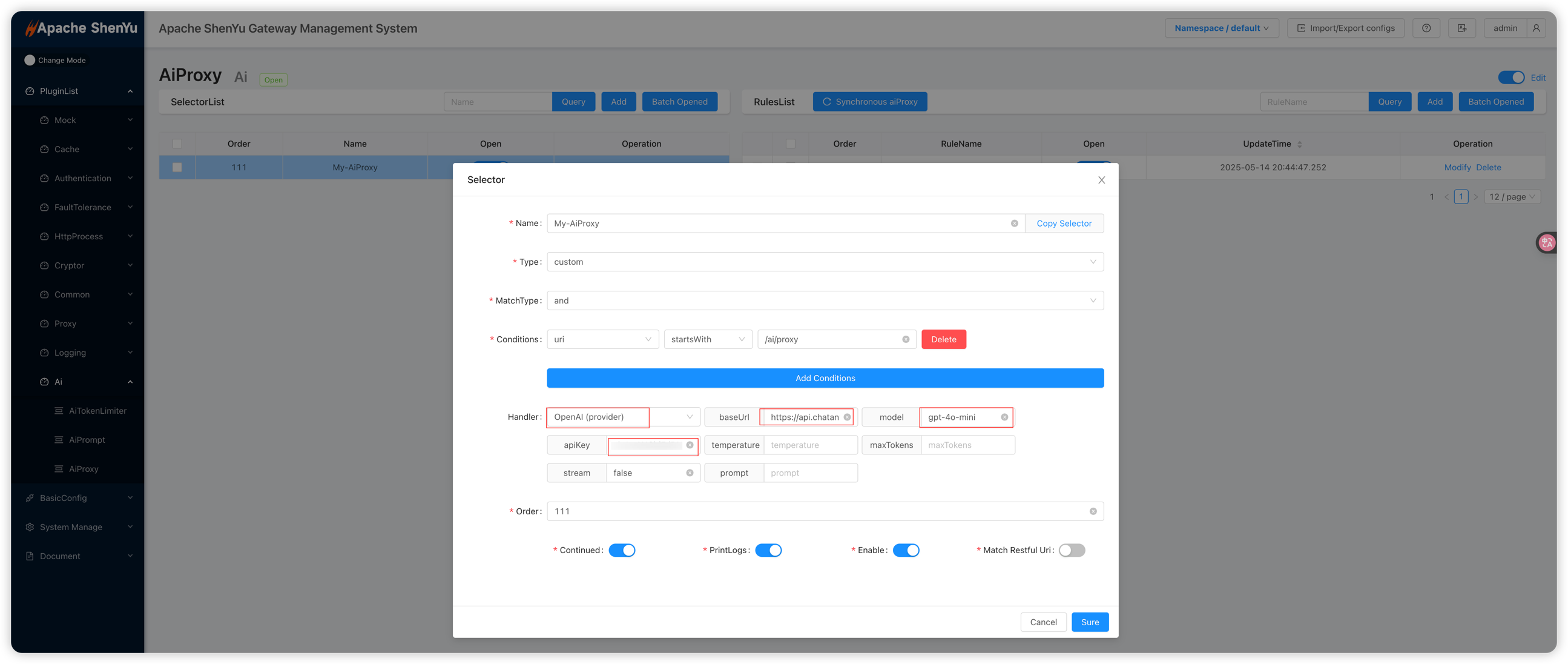
Task: Expand the Handler provider dropdown
Action: pos(624,417)
